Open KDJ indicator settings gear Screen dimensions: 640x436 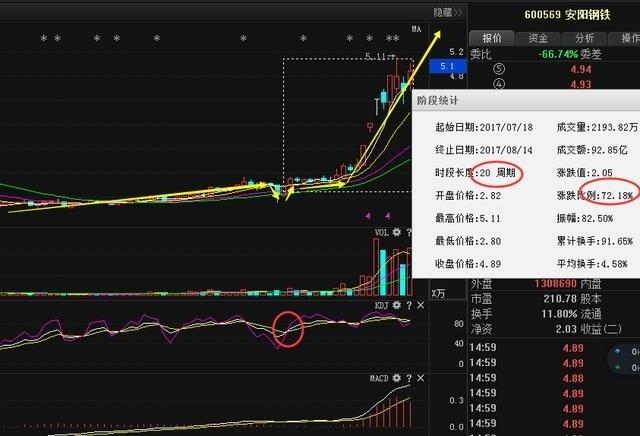coord(396,305)
